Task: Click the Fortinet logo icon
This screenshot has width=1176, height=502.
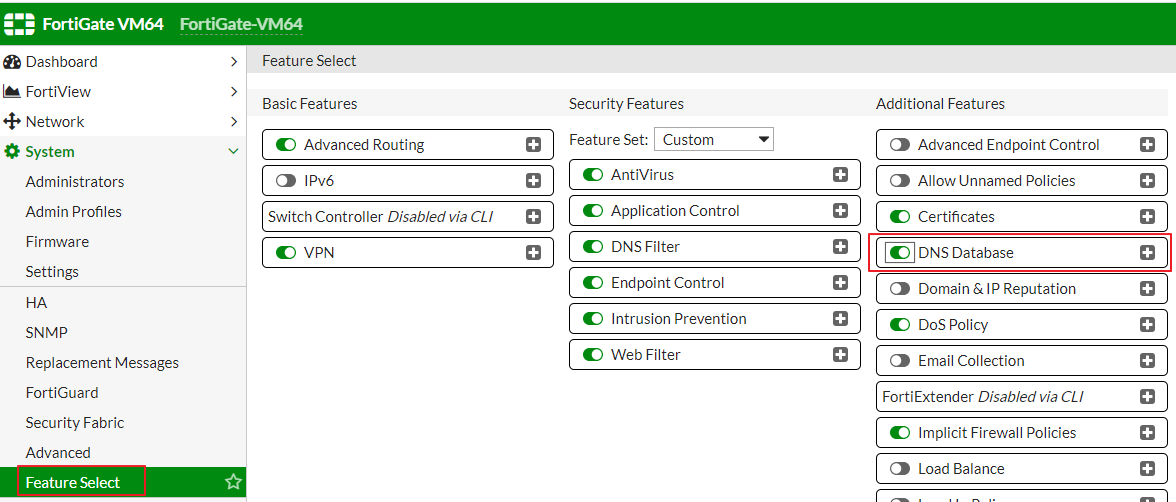Action: point(20,24)
